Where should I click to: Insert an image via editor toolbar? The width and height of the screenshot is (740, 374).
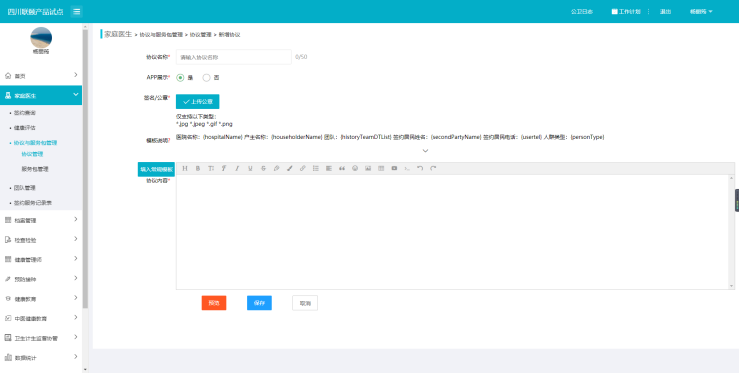pyautogui.click(x=368, y=169)
